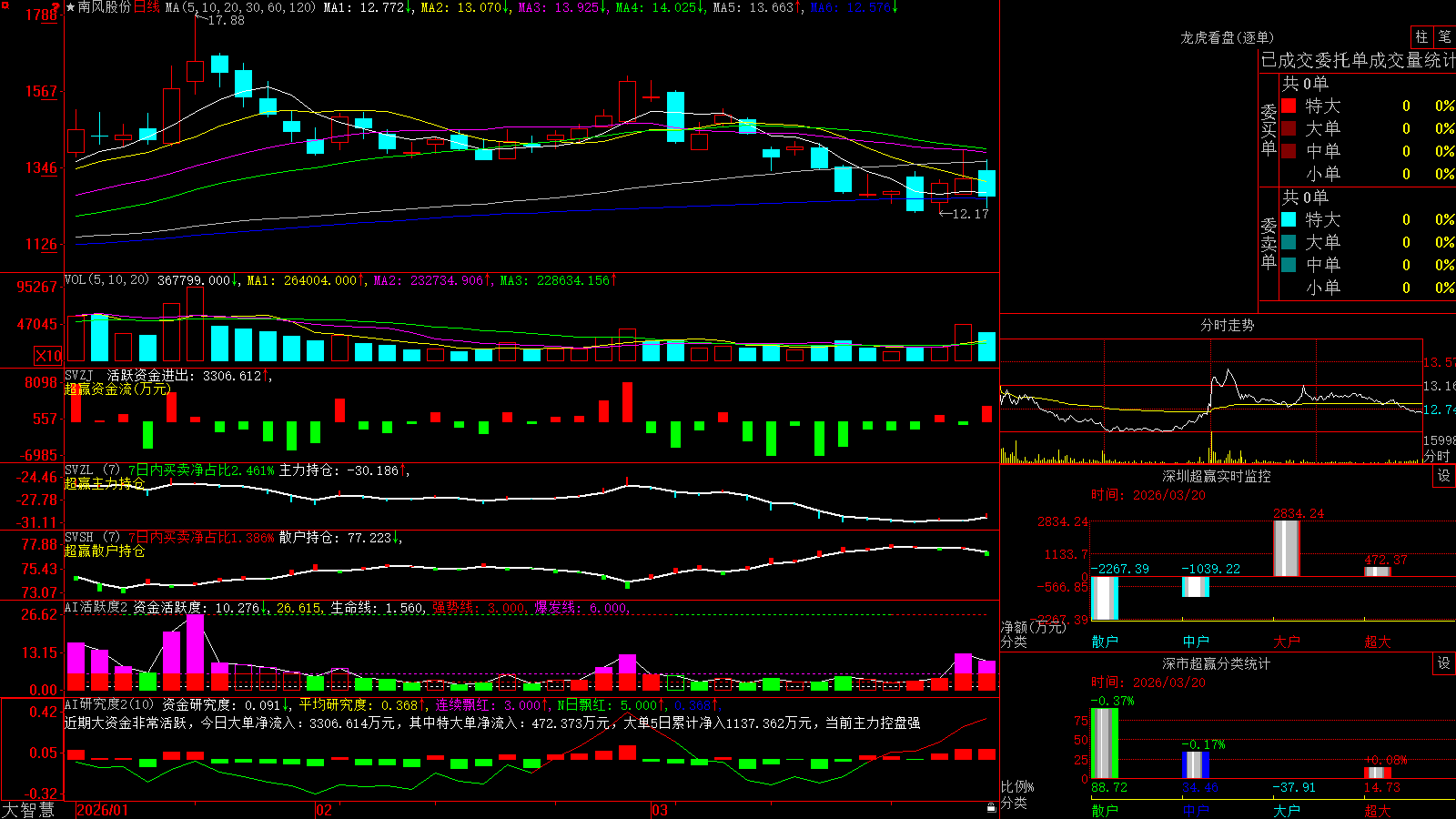Click the 2026/01 date marker on timeline

pyautogui.click(x=102, y=810)
